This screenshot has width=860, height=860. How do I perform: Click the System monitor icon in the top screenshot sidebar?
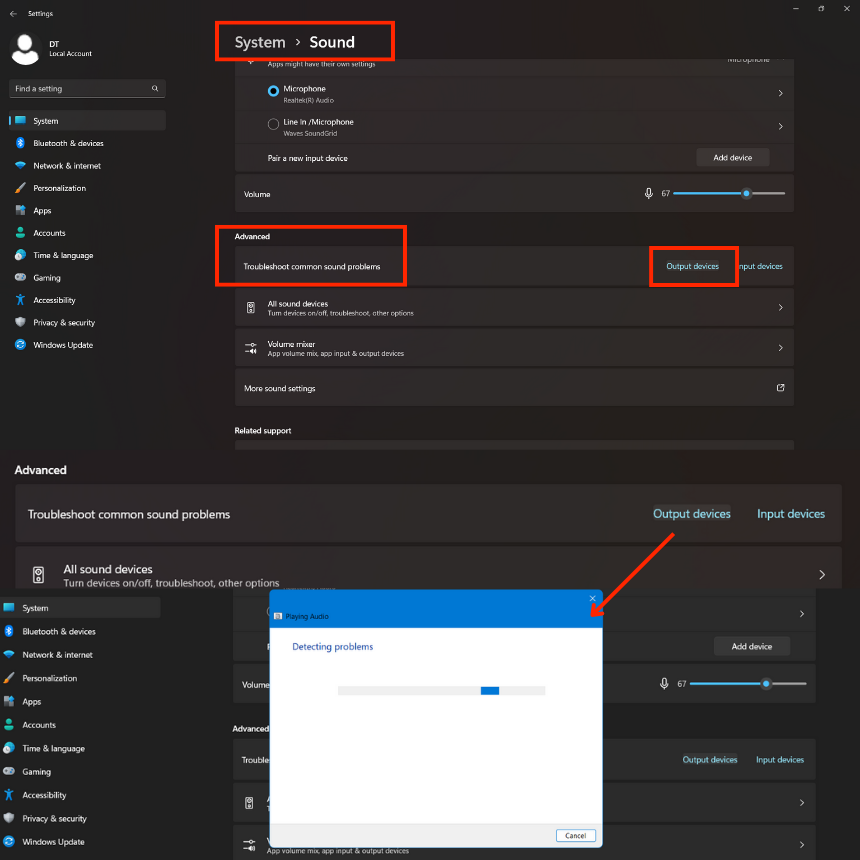click(x=21, y=120)
